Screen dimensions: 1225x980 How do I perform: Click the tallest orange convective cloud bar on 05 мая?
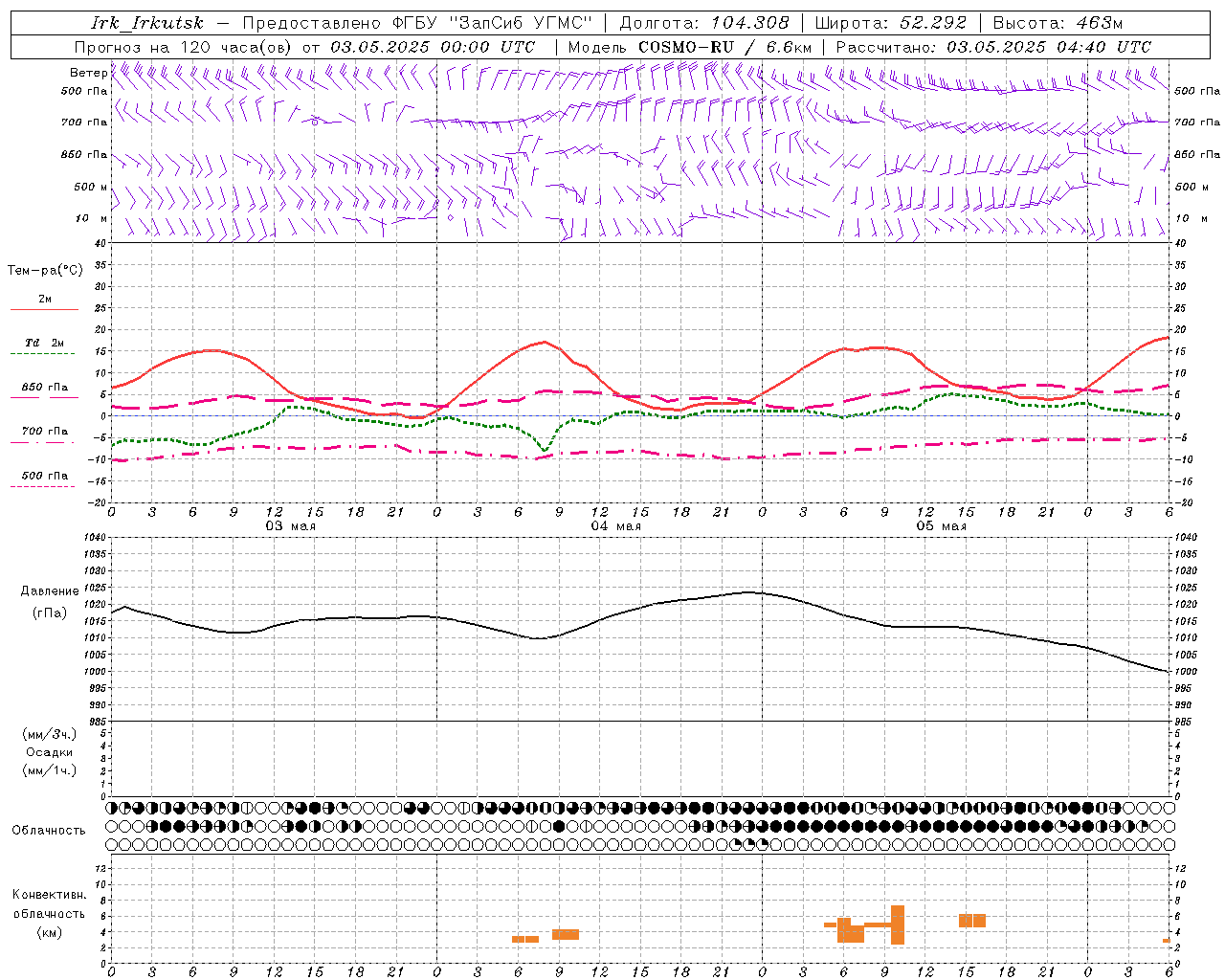coord(898,924)
